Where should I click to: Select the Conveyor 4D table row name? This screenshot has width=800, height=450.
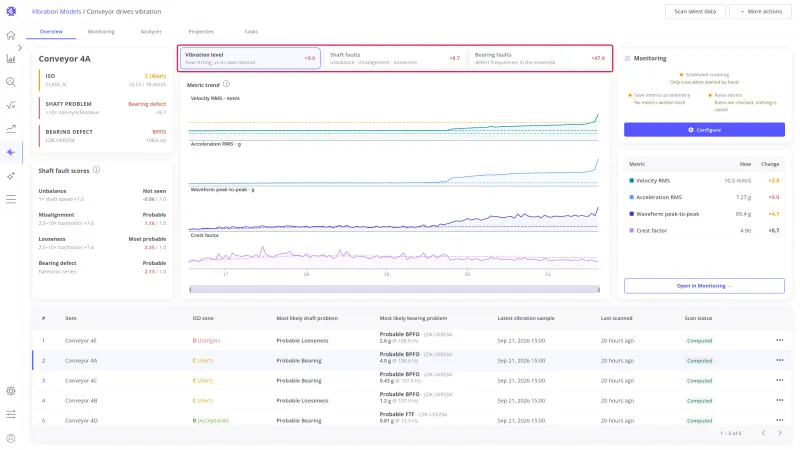click(x=81, y=421)
